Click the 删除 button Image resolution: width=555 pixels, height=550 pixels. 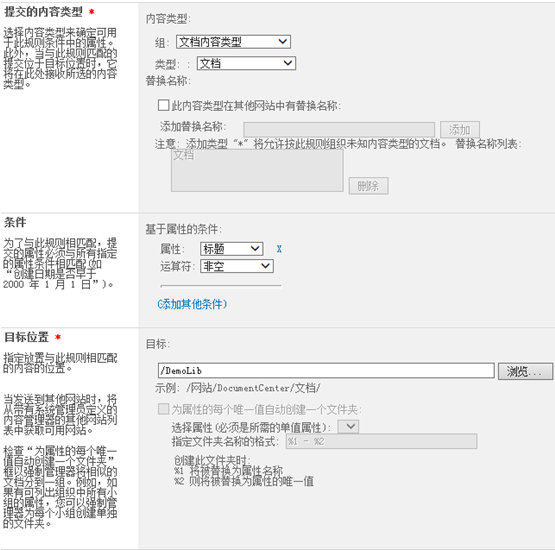(x=368, y=185)
